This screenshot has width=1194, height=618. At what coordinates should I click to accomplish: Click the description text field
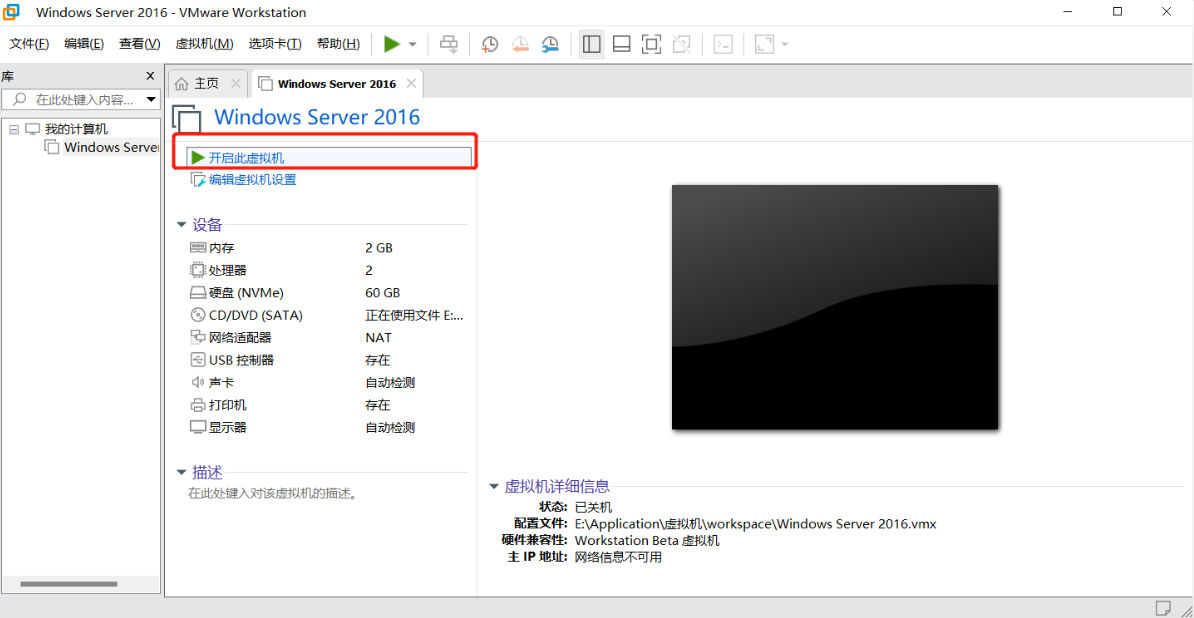273,493
